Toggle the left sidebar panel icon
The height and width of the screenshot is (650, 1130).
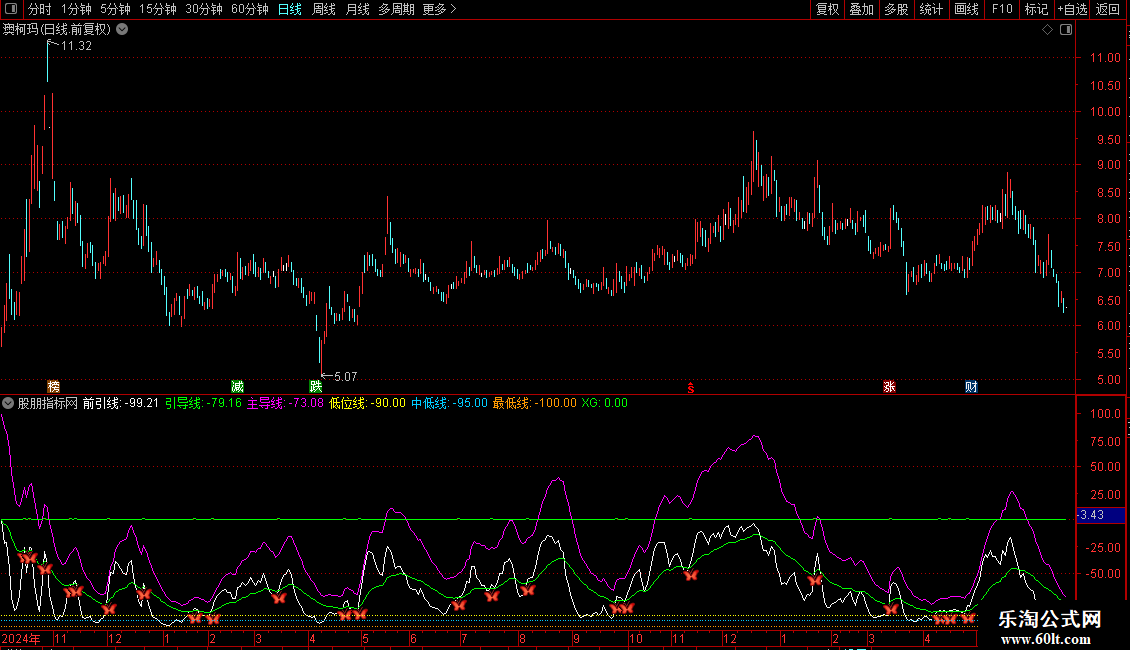(x=11, y=9)
